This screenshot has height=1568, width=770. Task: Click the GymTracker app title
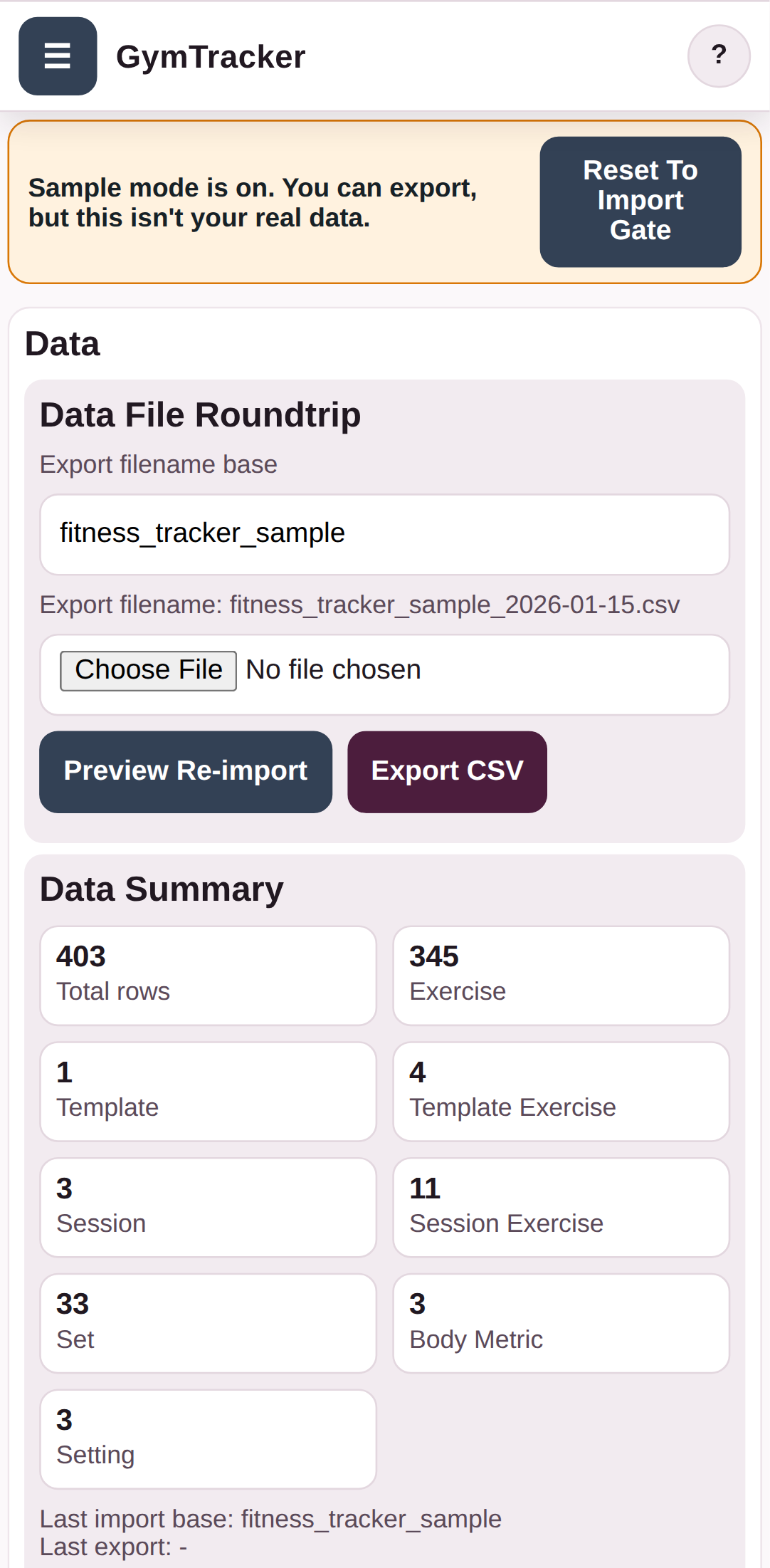tap(211, 56)
